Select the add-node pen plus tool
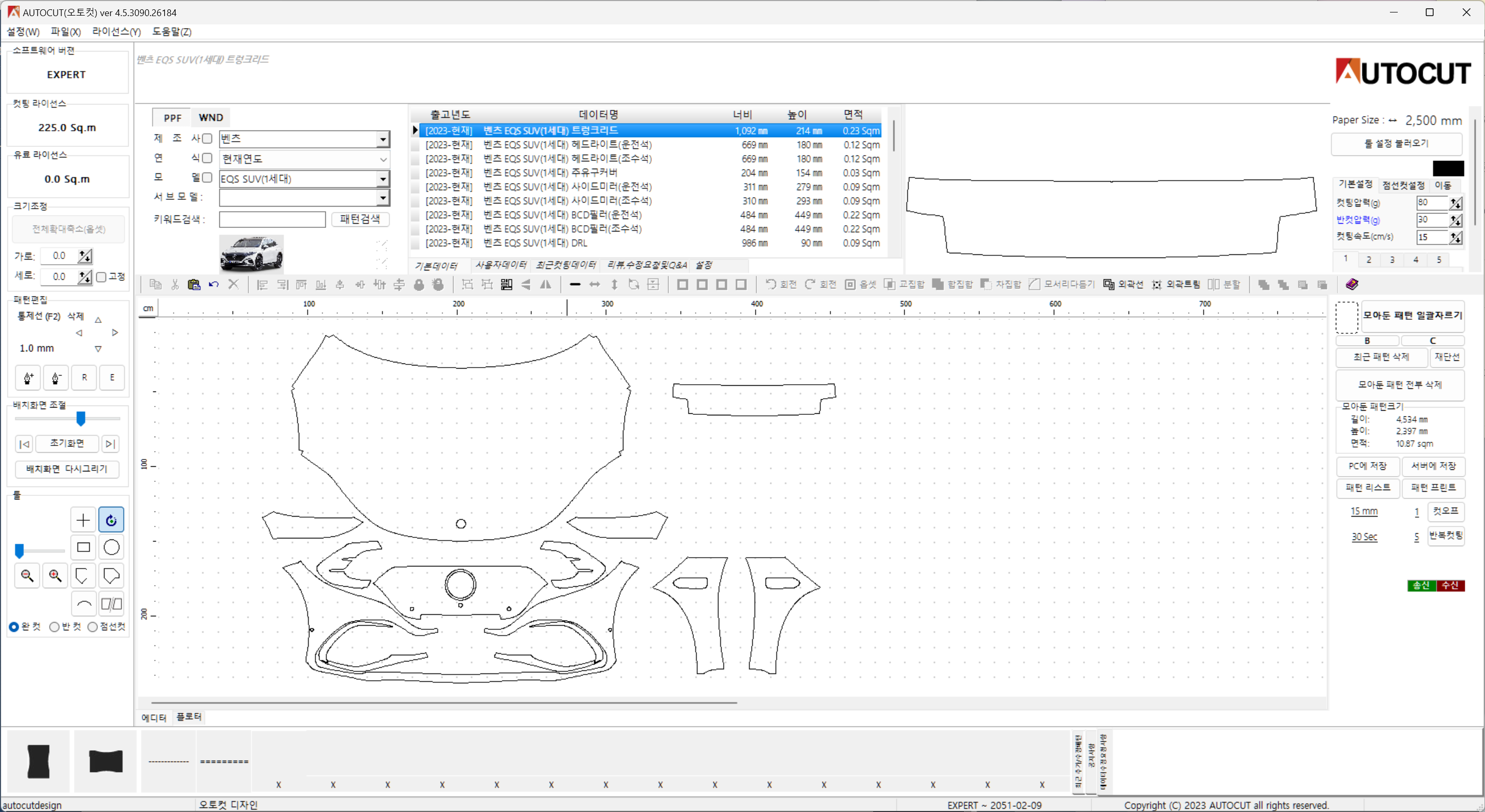Screen dimensions: 1485x812 [28, 377]
